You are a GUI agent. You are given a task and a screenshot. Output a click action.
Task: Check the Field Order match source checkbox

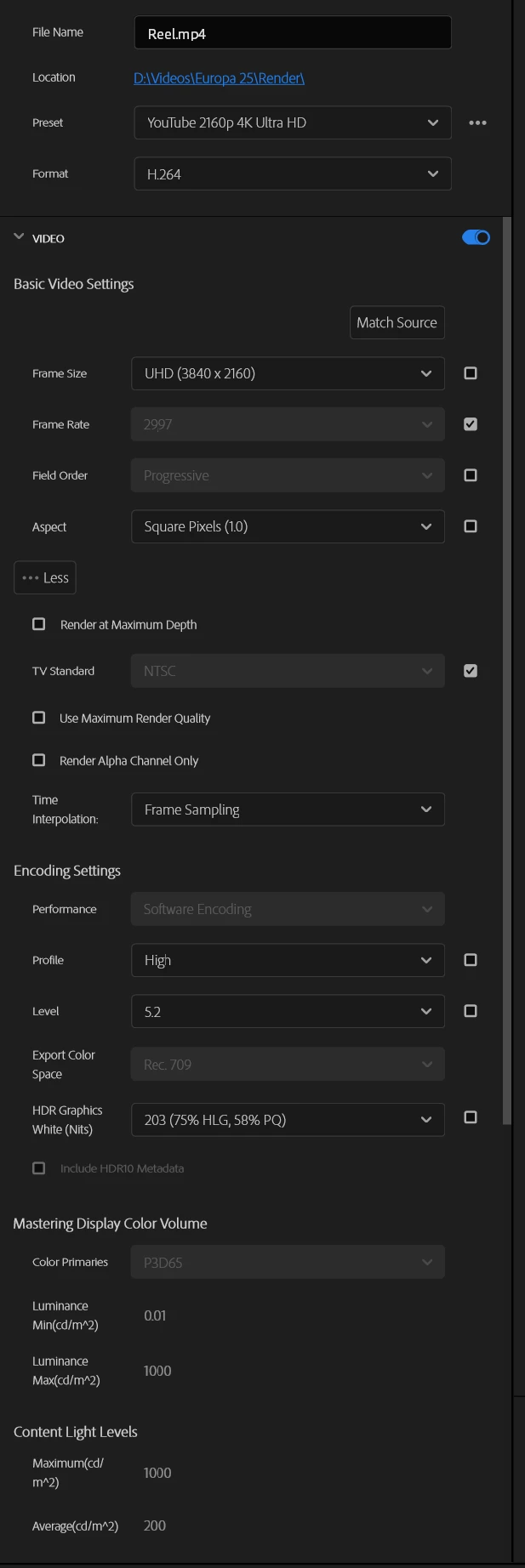[471, 475]
